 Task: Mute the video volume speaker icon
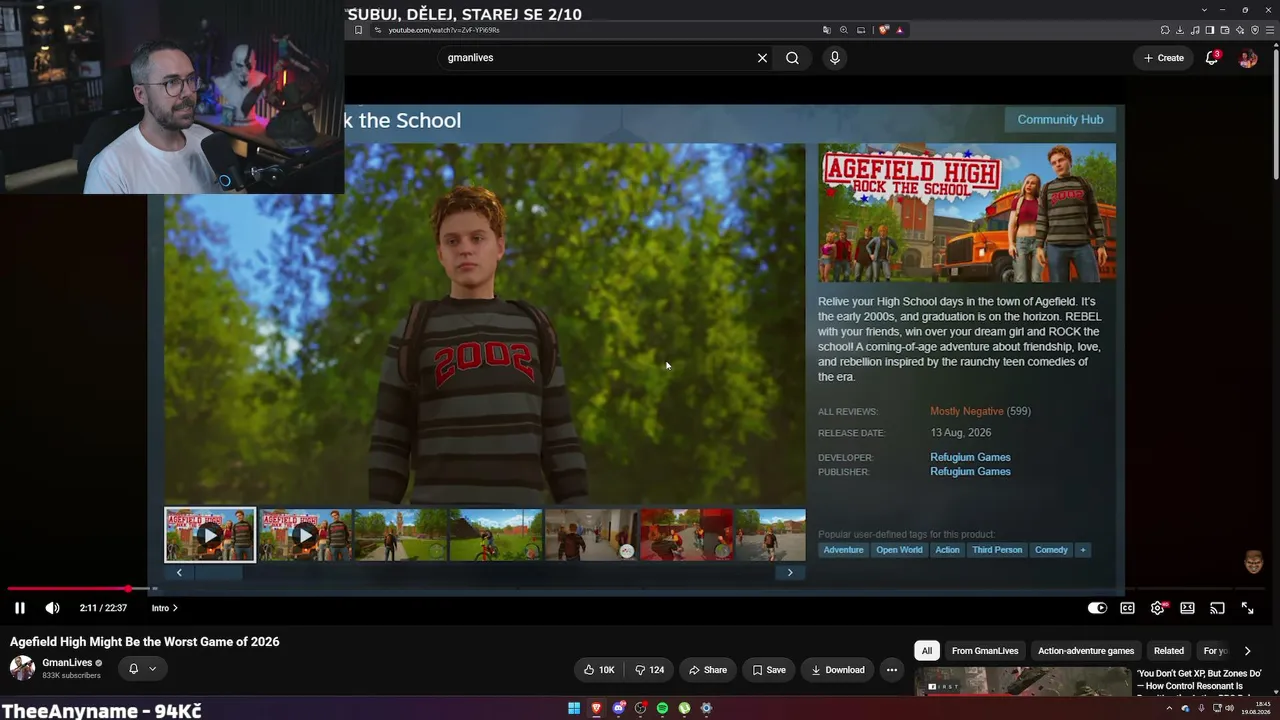point(52,608)
